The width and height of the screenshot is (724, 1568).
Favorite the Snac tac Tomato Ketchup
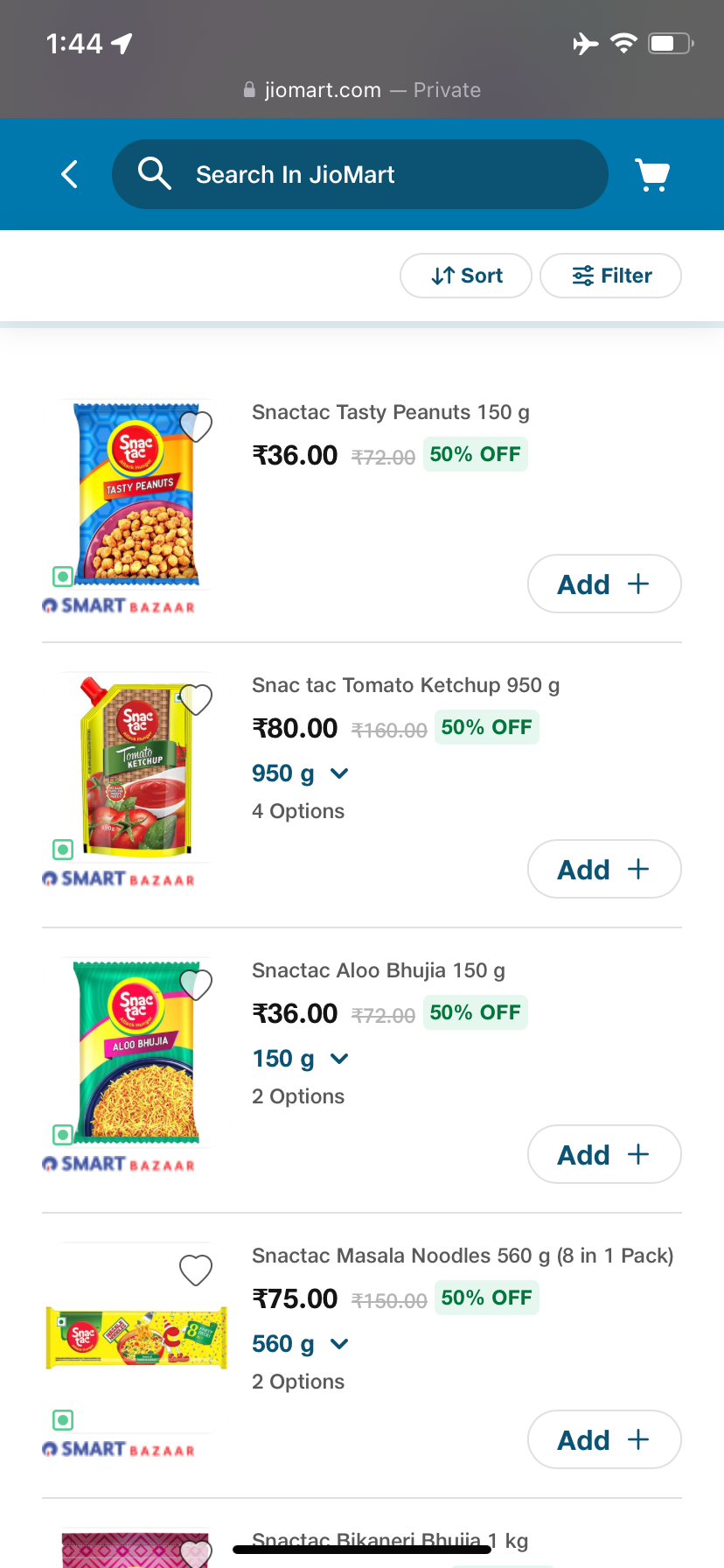[x=196, y=699]
